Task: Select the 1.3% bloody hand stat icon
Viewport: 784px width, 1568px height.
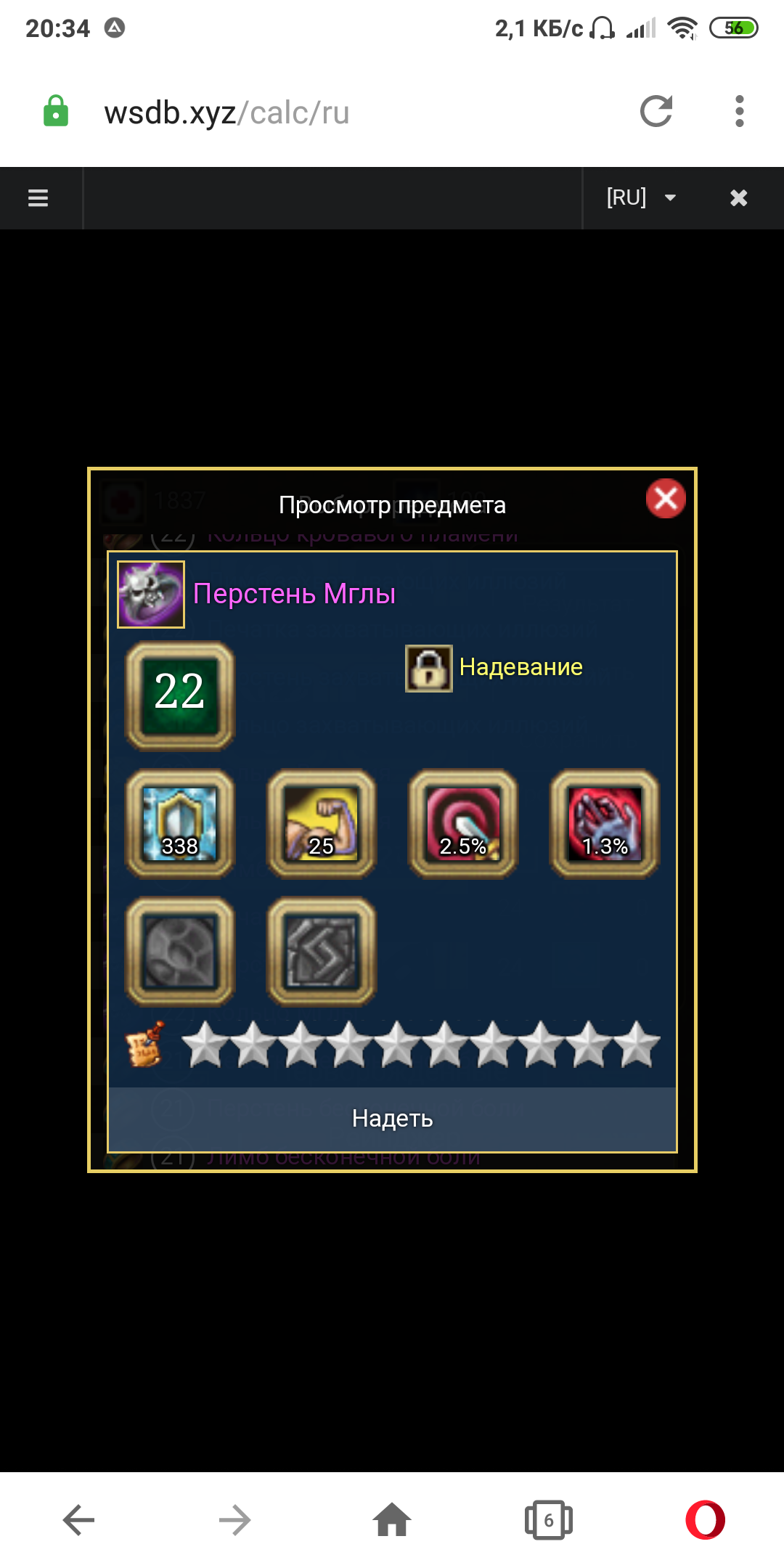Action: pos(605,824)
